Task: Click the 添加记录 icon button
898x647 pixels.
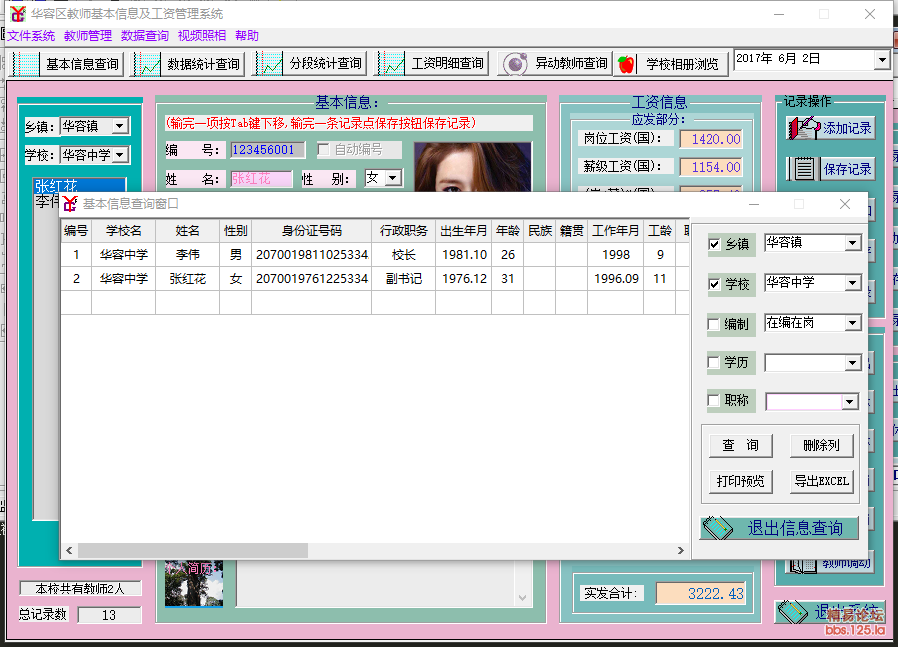Action: pos(804,128)
